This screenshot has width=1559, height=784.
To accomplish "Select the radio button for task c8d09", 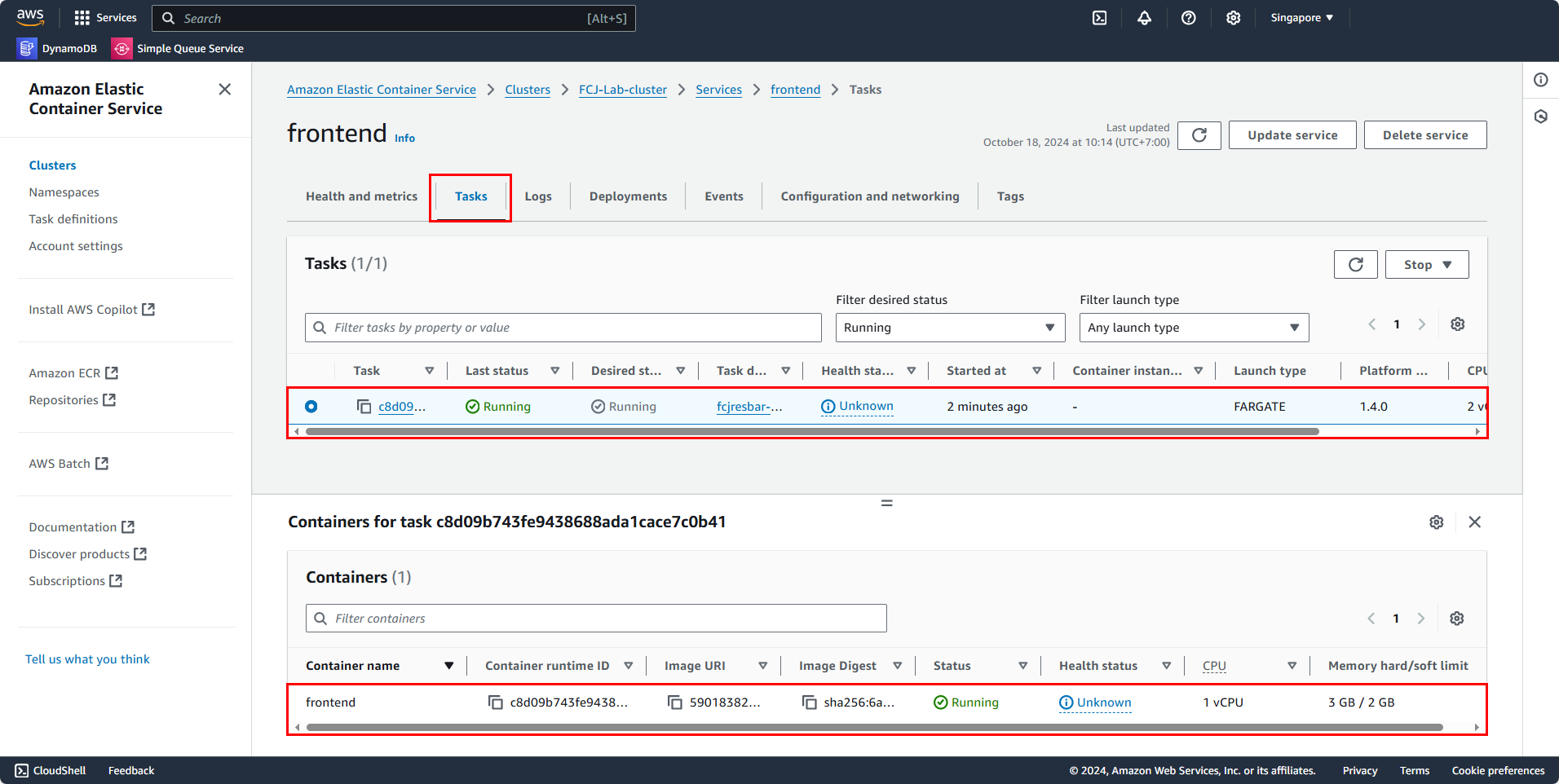I will [x=311, y=407].
